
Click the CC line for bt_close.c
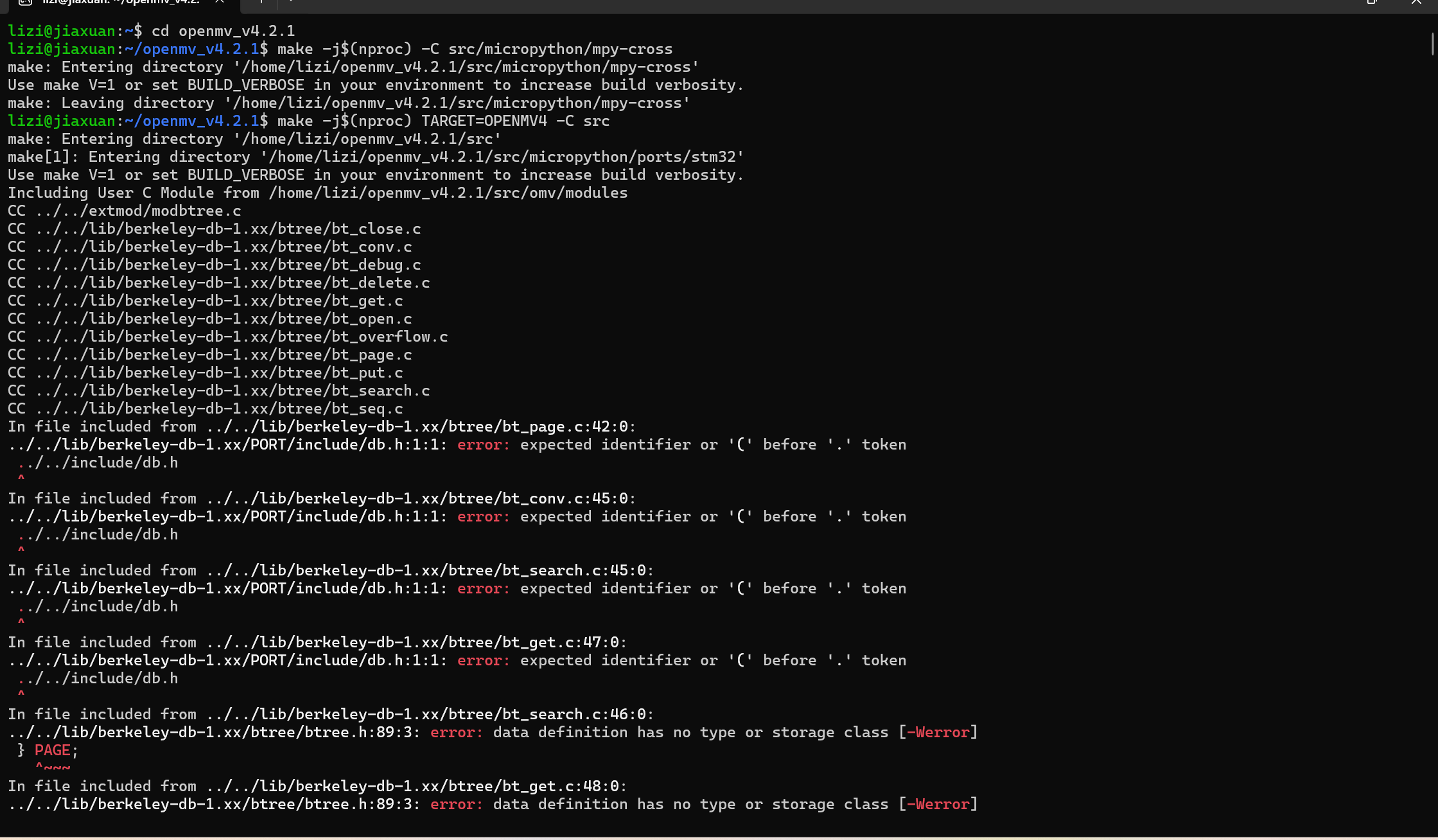215,229
